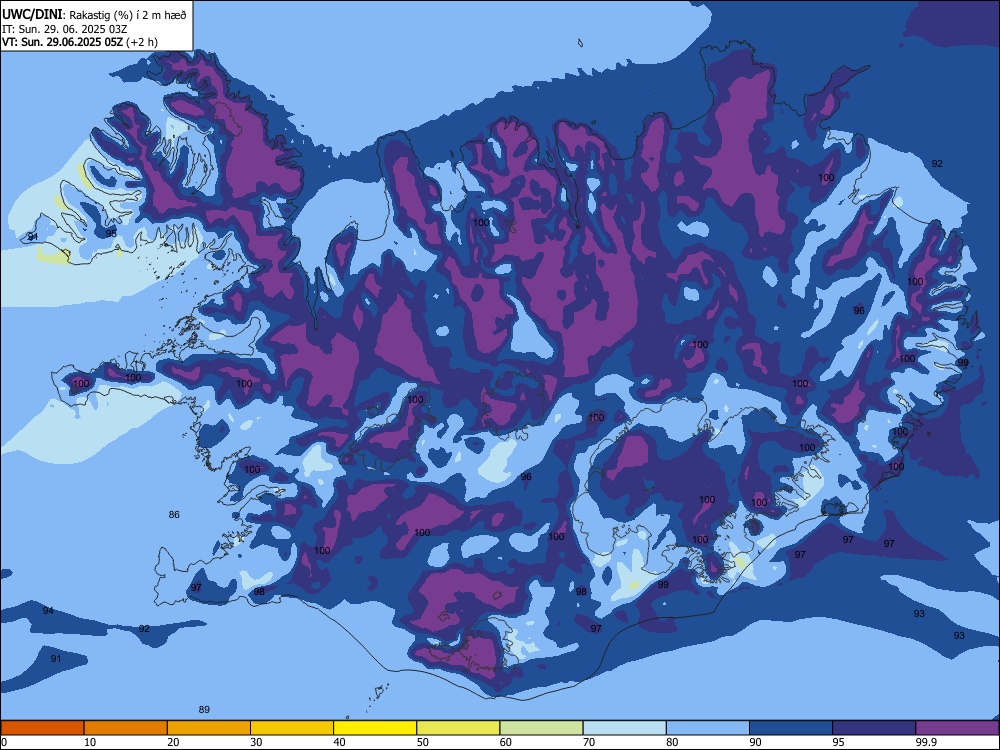Viewport: 1000px width, 750px height.
Task: Click the sky blue 80–90 legend swatch
Action: point(708,728)
